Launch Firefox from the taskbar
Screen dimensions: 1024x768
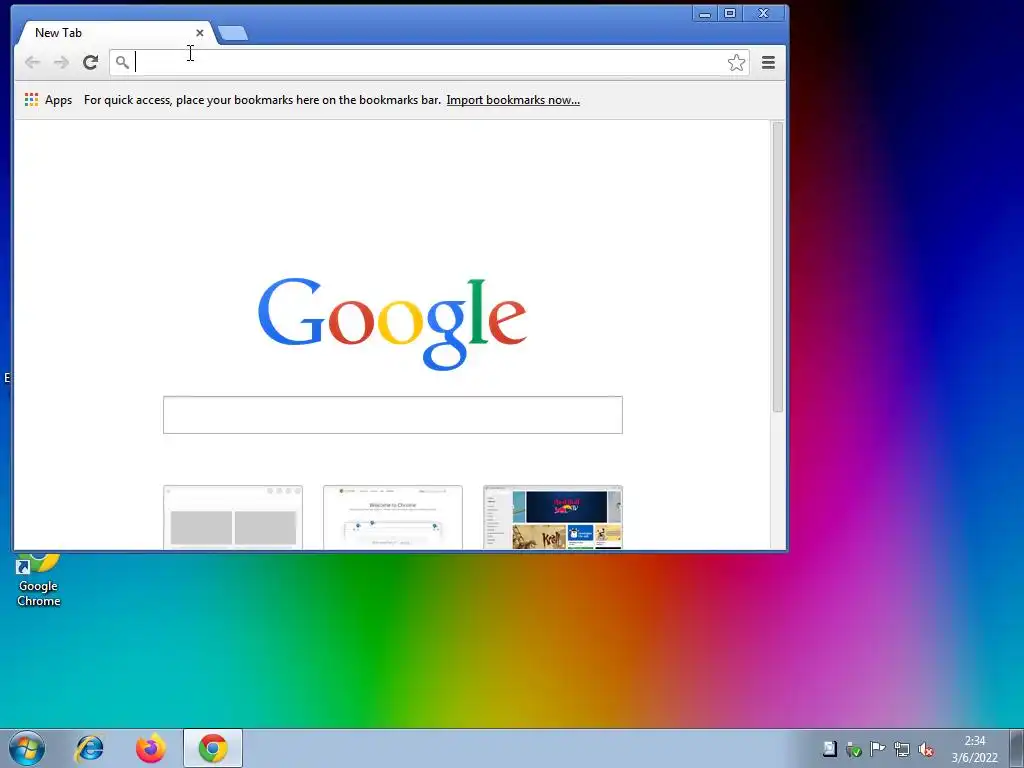(151, 748)
